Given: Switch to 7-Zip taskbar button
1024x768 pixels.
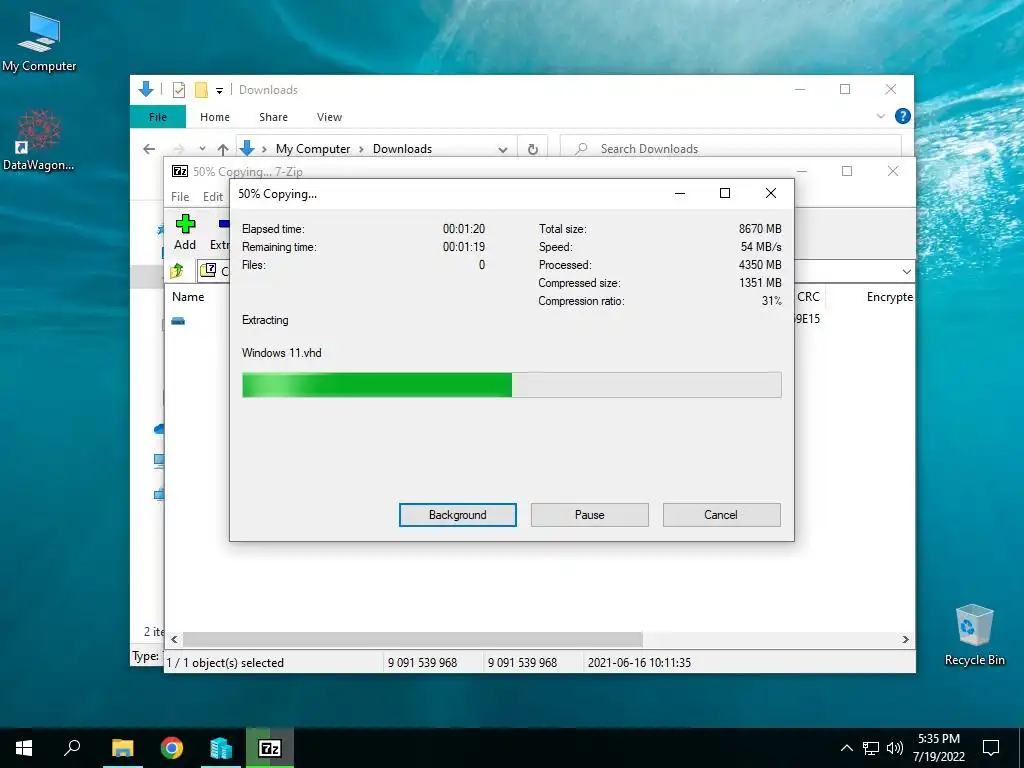Looking at the screenshot, I should click(270, 748).
